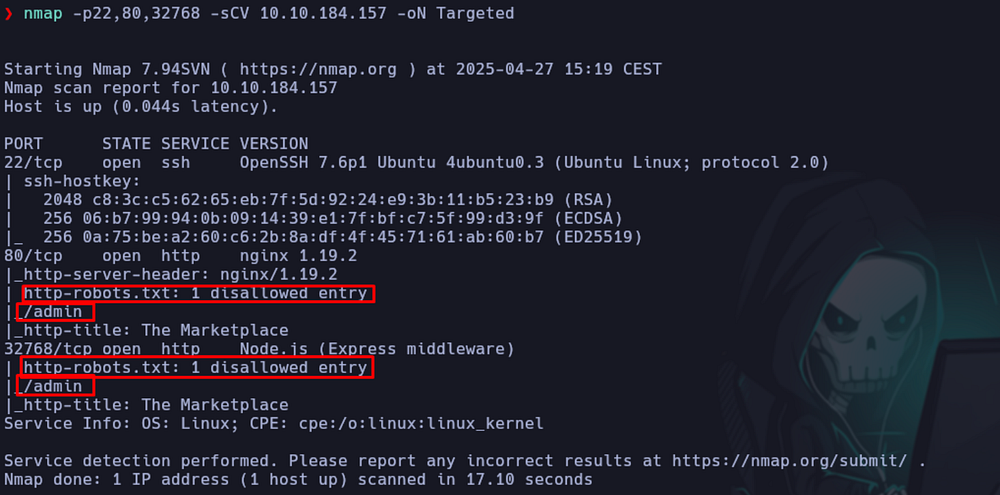Click the second highlighted http-robots.txt entry
The width and height of the screenshot is (1000, 495).
click(x=196, y=367)
